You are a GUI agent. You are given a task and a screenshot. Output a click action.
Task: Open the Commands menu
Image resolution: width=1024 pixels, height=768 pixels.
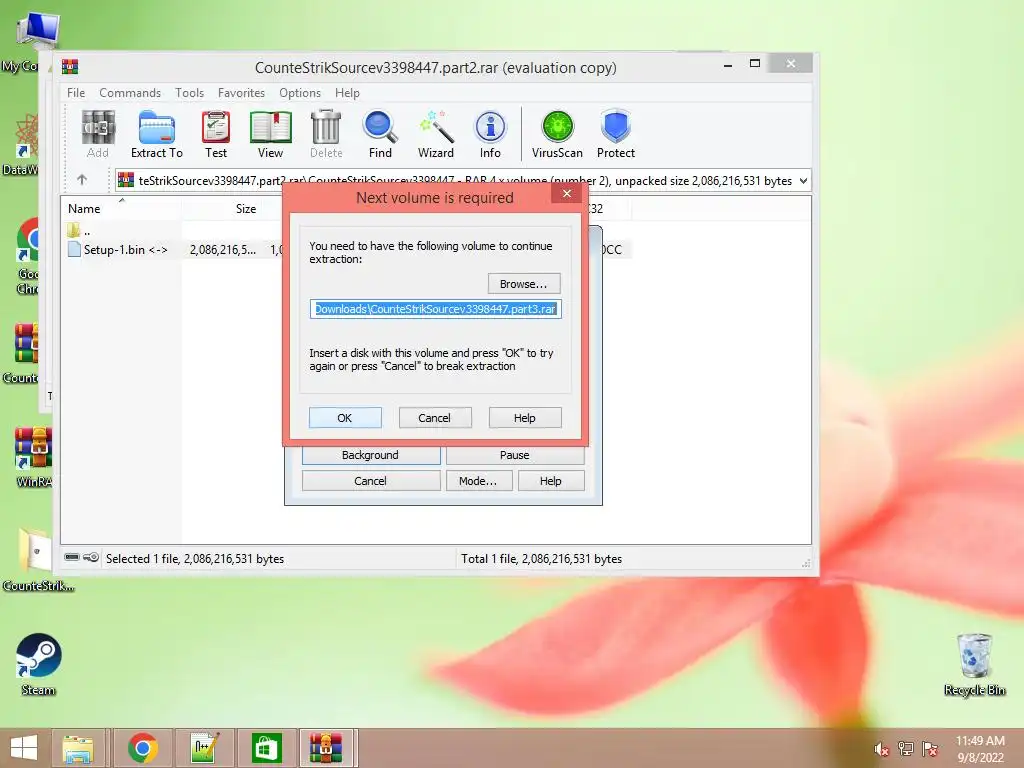point(130,93)
